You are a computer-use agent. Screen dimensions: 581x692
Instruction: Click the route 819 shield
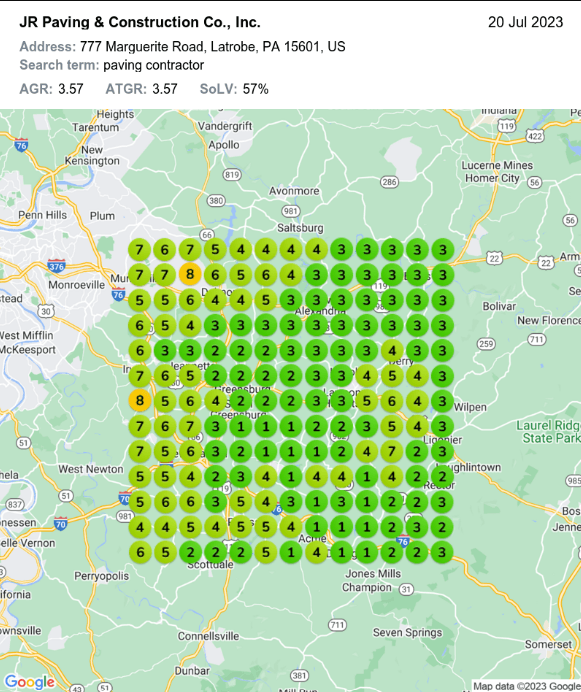(232, 175)
